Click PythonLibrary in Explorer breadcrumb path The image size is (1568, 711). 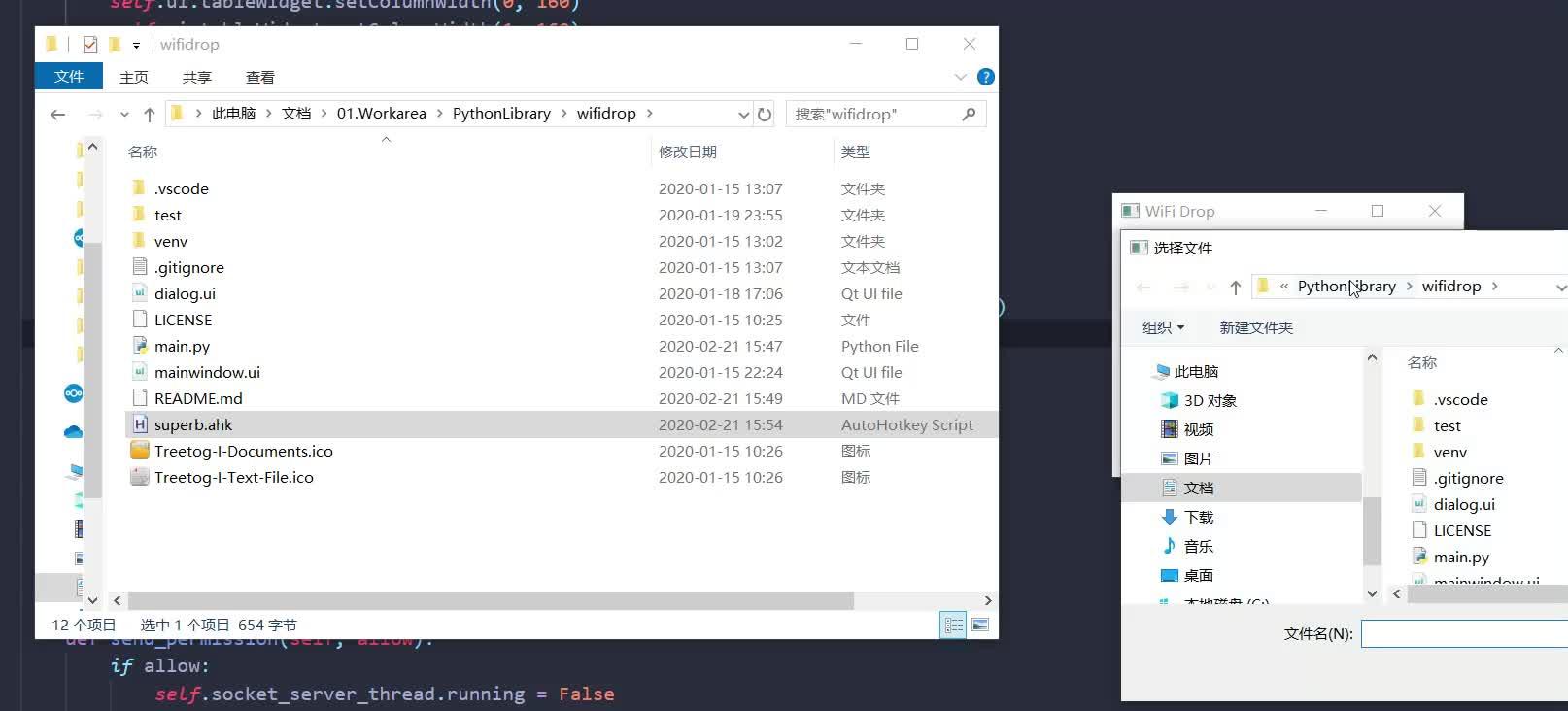pos(501,113)
